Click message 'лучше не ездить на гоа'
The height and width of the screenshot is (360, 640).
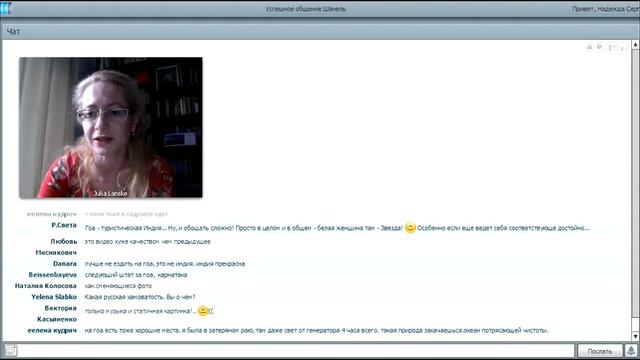(x=165, y=264)
